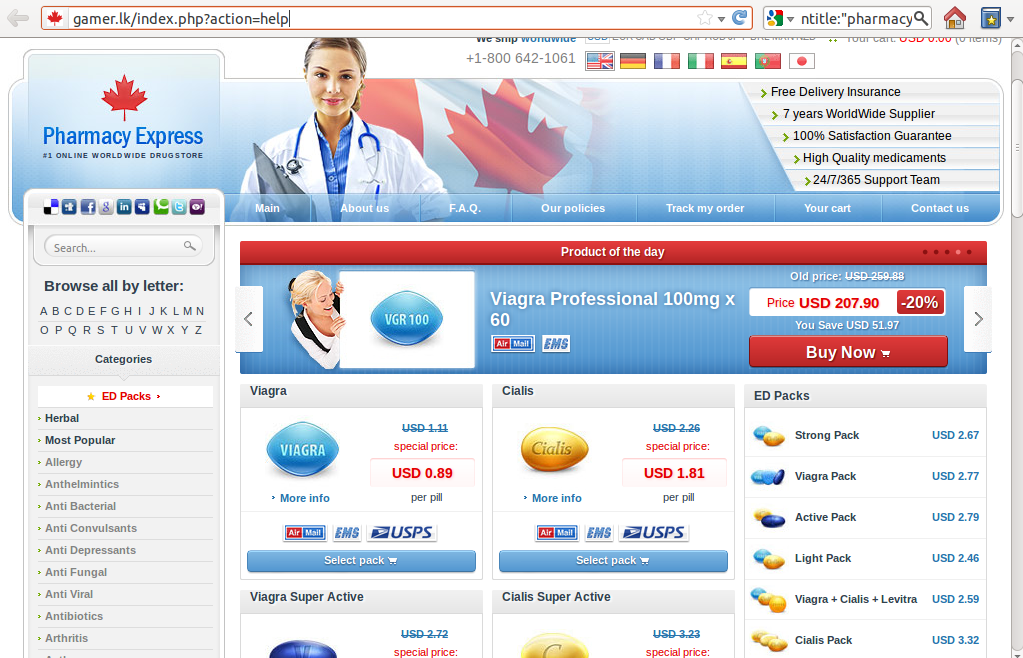The image size is (1023, 658).
Task: Click the Buy Now button
Action: [x=848, y=352]
